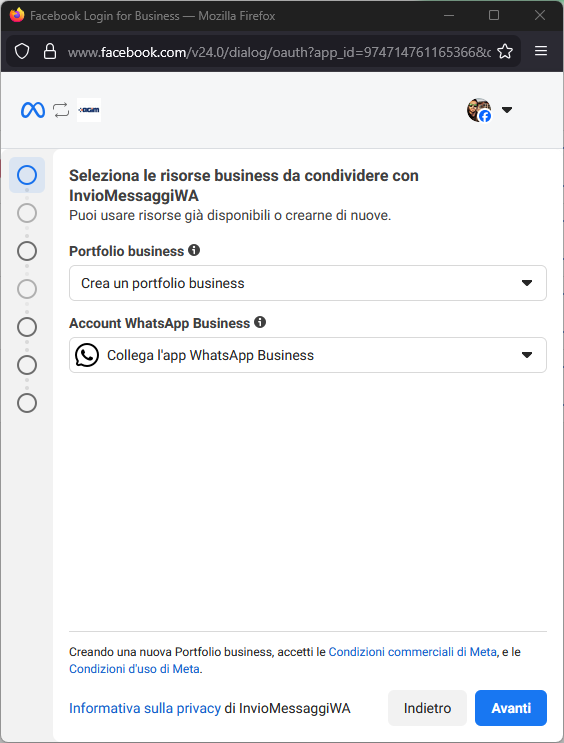This screenshot has width=564, height=743.
Task: Maximize the Firefox window
Action: pos(494,16)
